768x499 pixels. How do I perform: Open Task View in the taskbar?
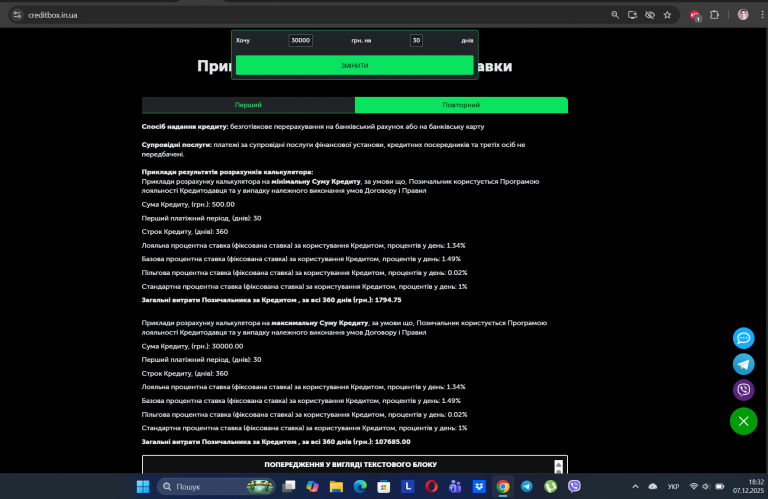click(289, 486)
